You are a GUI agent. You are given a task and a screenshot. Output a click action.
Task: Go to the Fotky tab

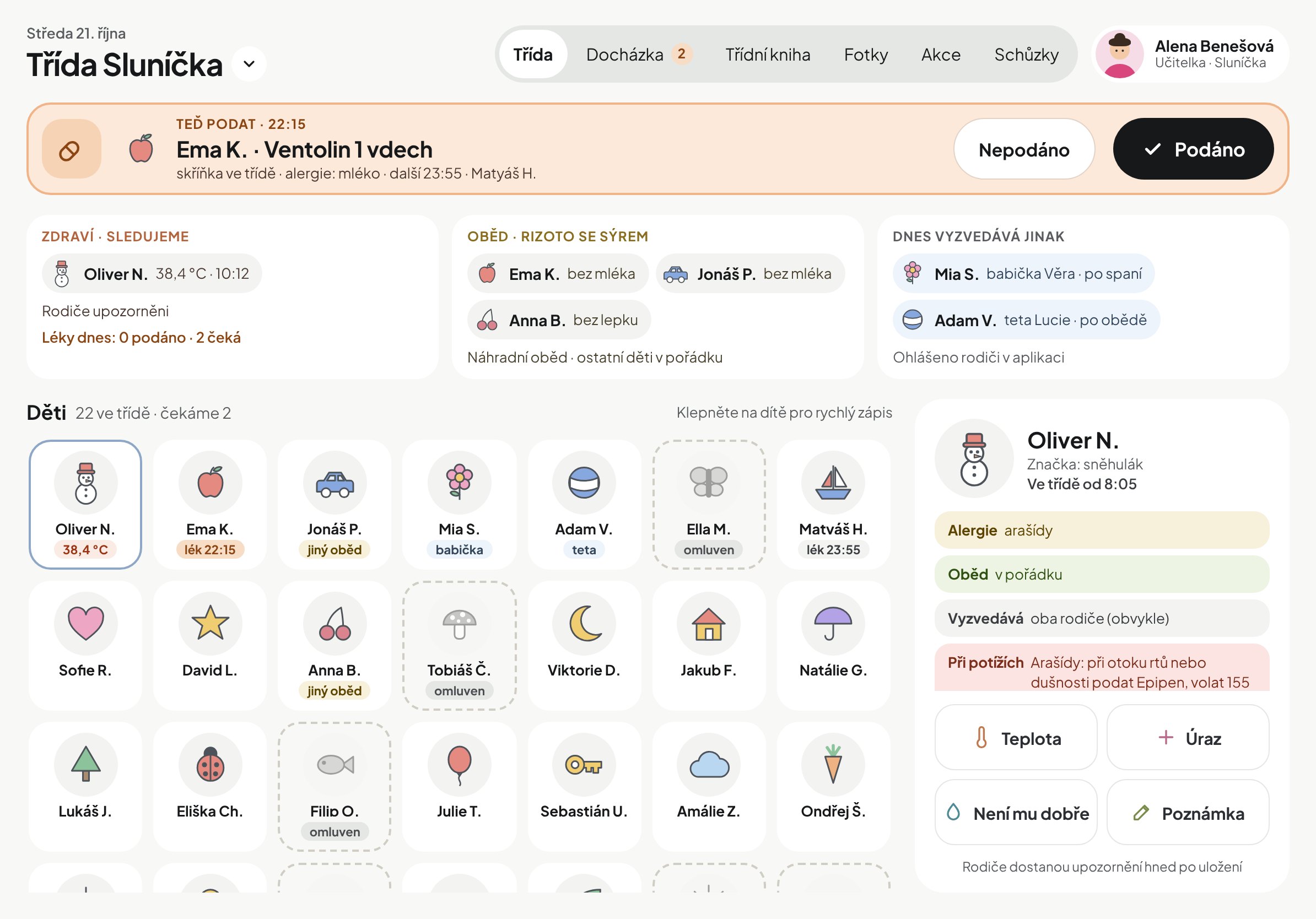coord(866,55)
